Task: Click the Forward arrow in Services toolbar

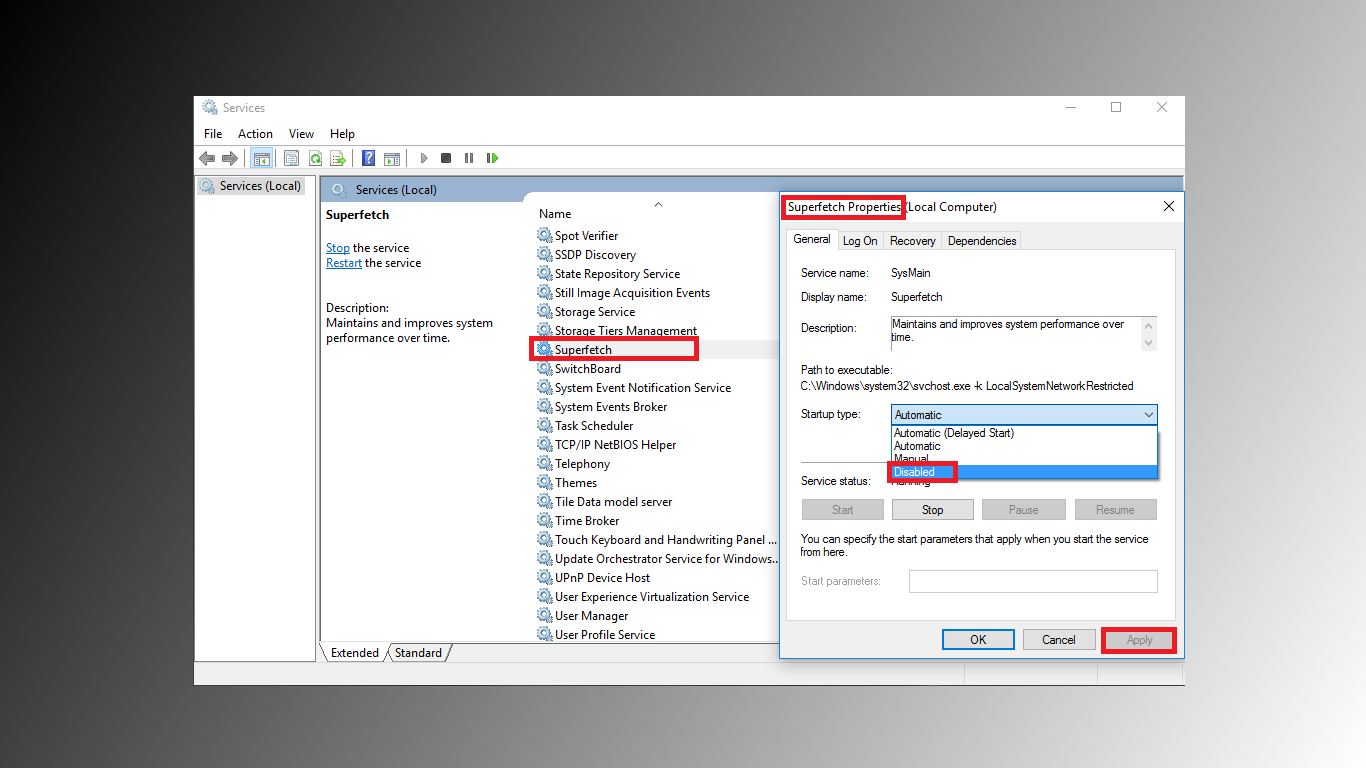Action: (x=230, y=158)
